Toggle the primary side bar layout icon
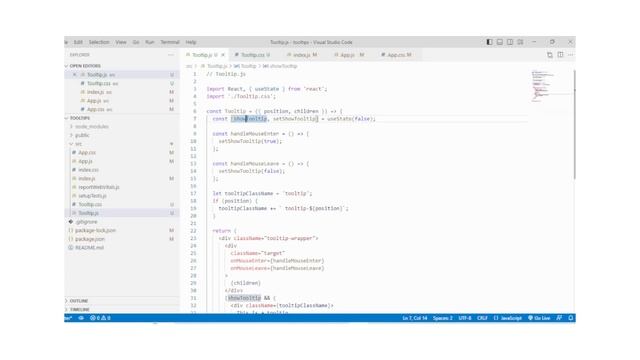Image resolution: width=640 pixels, height=360 pixels. coord(489,42)
